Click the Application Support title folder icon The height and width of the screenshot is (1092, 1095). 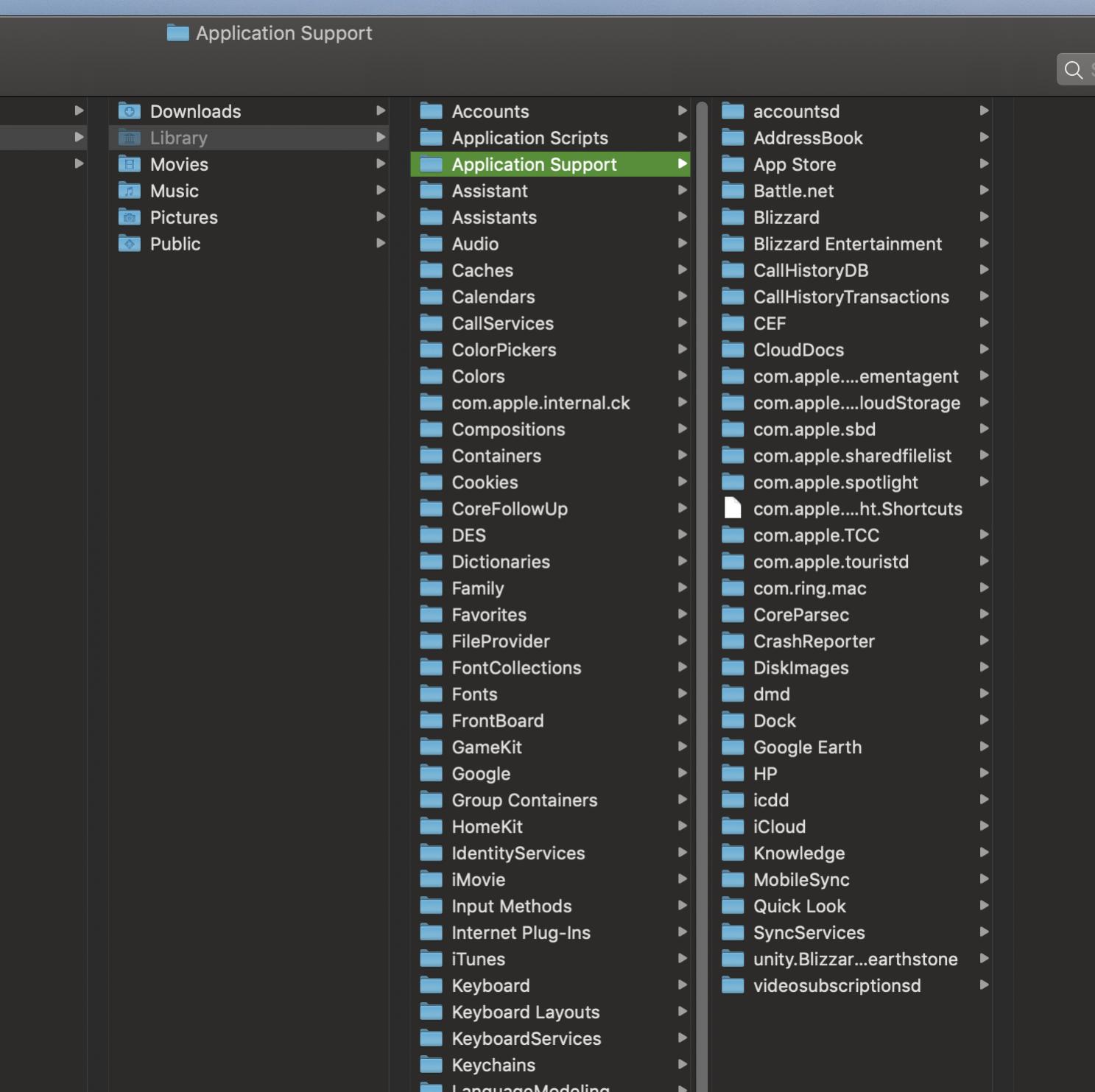[x=177, y=33]
